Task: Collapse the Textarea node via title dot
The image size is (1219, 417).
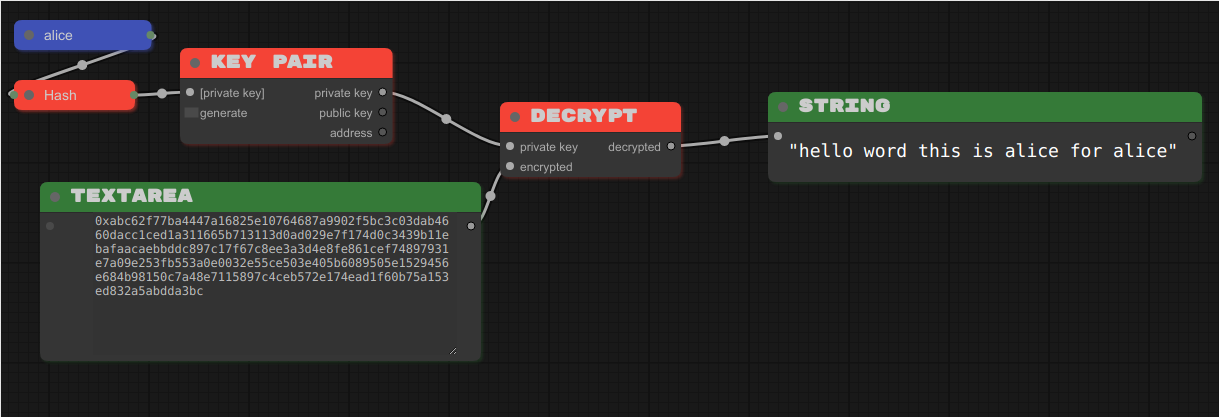Action: click(55, 197)
